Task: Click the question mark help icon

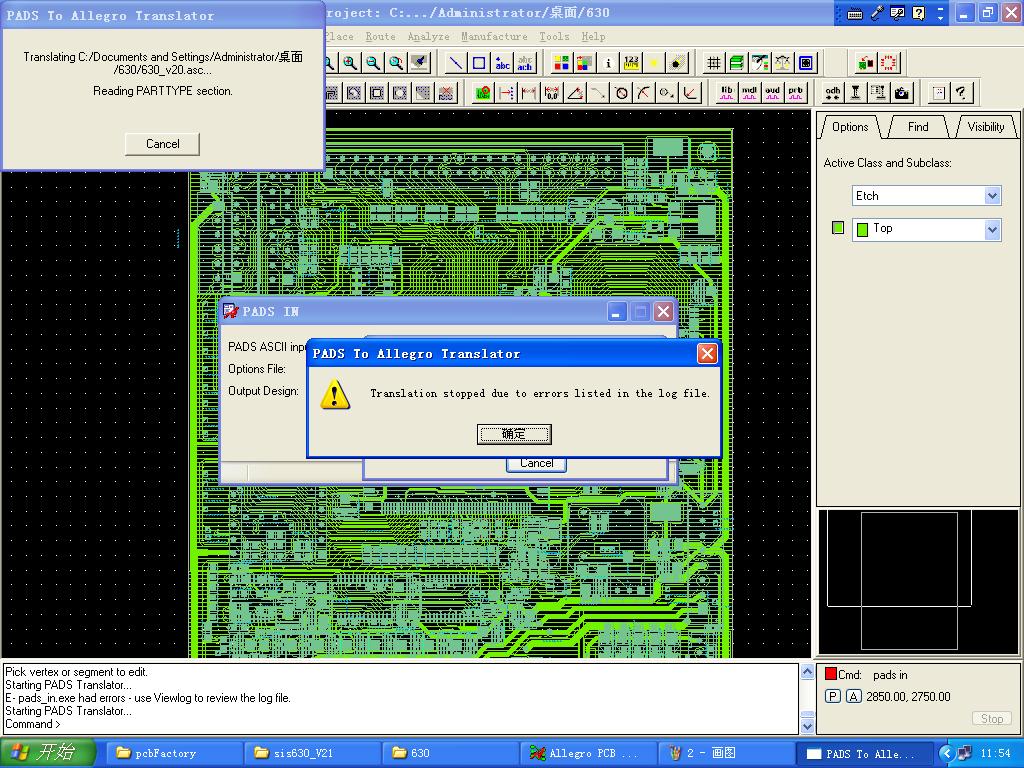Action: pyautogui.click(x=961, y=93)
